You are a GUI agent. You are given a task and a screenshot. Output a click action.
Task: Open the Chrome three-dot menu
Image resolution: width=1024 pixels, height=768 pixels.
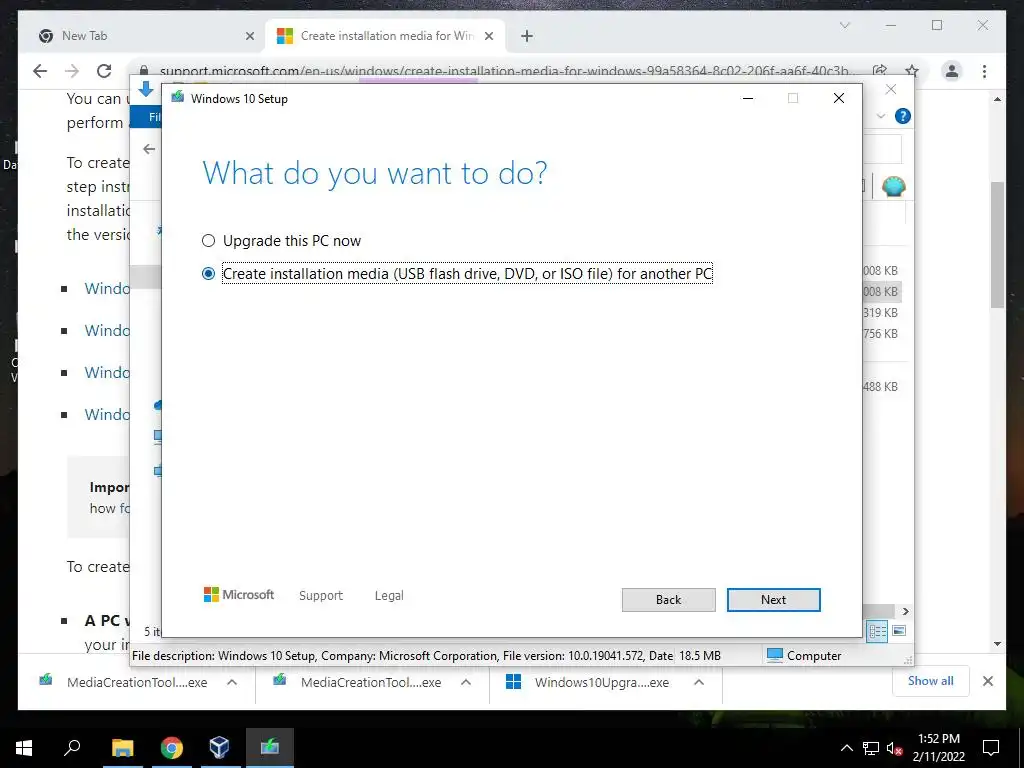984,71
